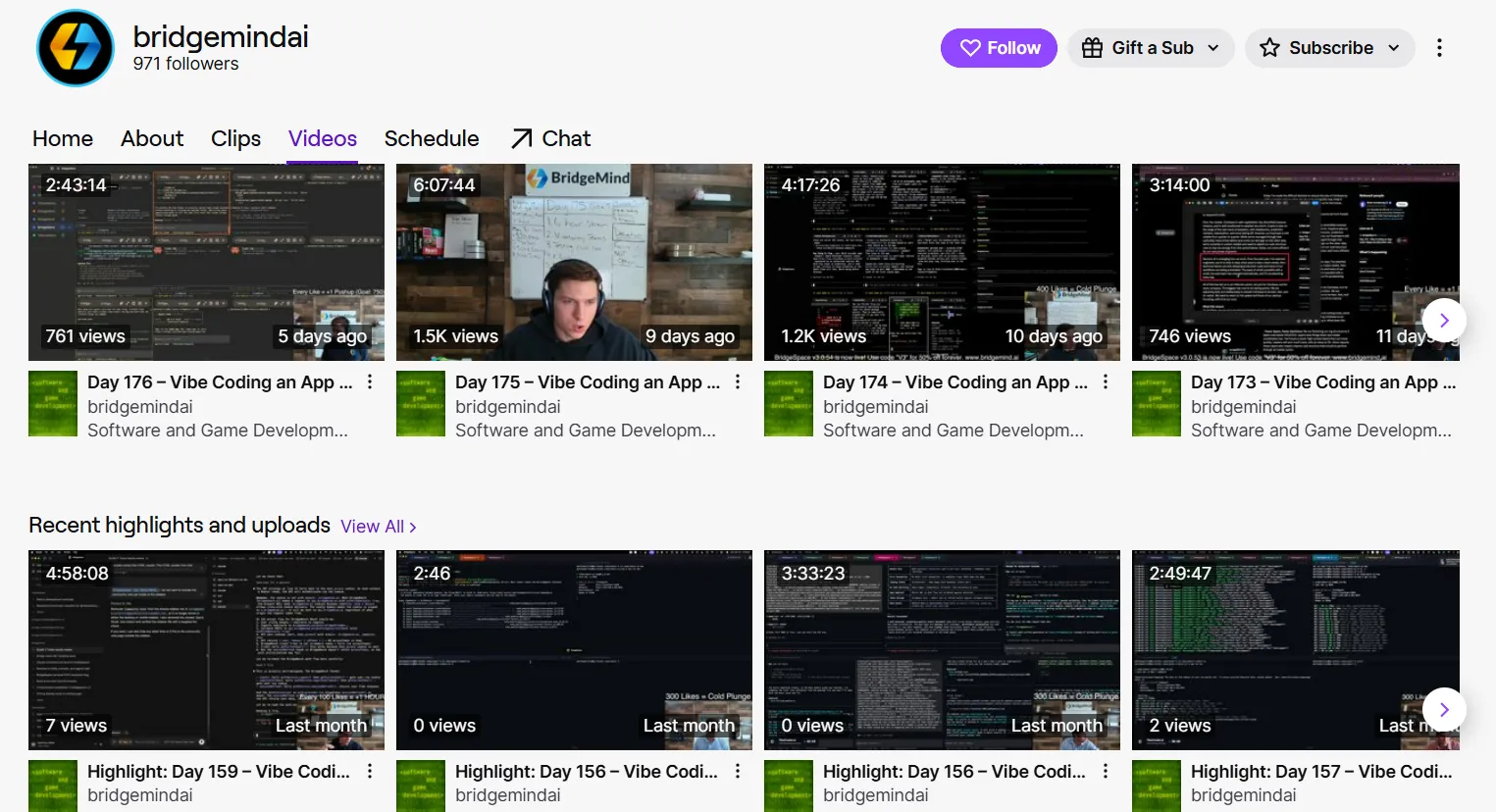The width and height of the screenshot is (1496, 812).
Task: Open the Chat pop-out link
Action: [x=550, y=138]
